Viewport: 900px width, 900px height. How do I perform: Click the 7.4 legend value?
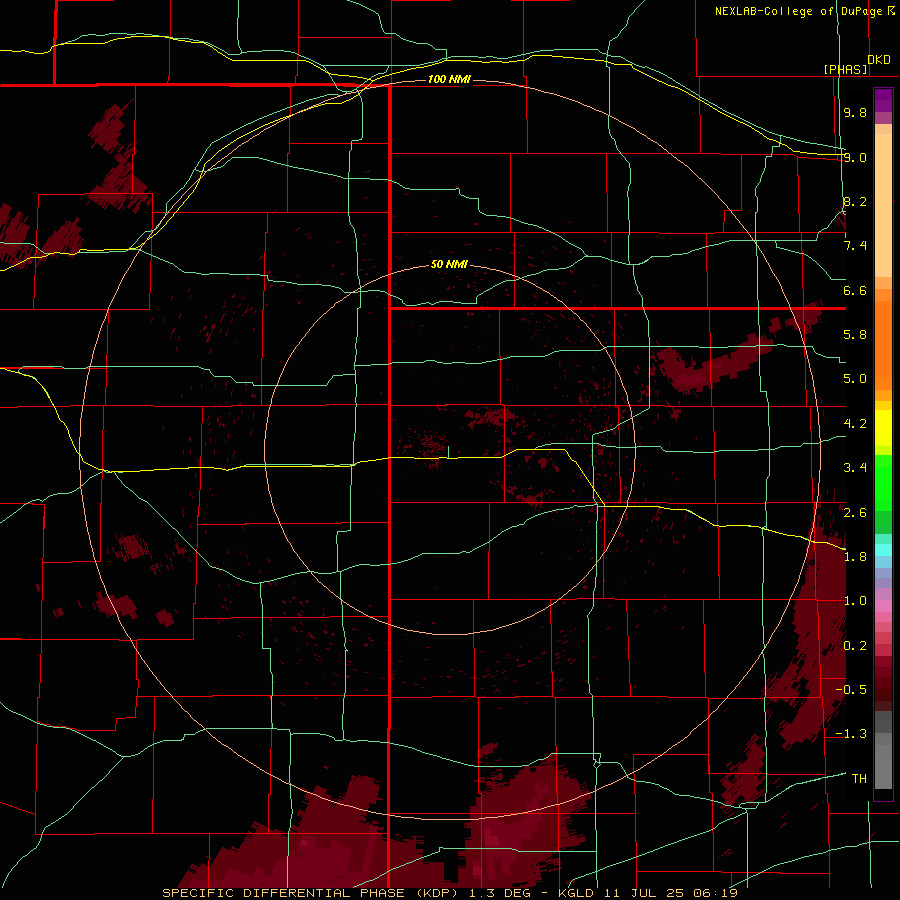855,246
